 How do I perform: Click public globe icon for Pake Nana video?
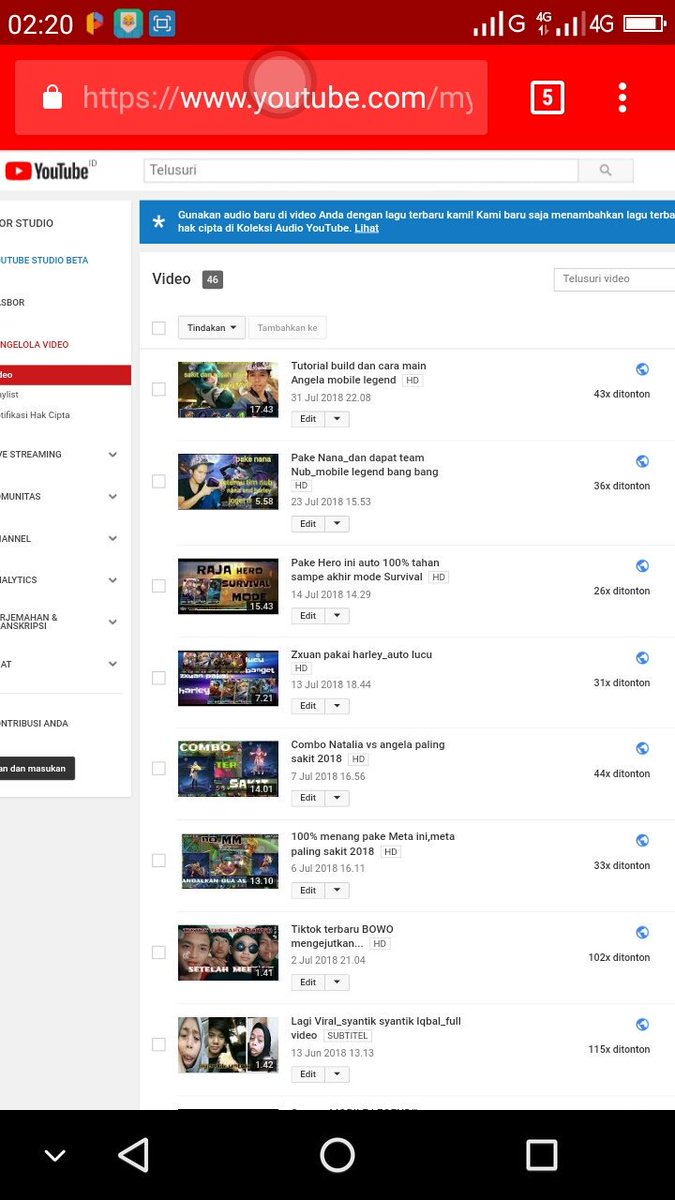(642, 461)
